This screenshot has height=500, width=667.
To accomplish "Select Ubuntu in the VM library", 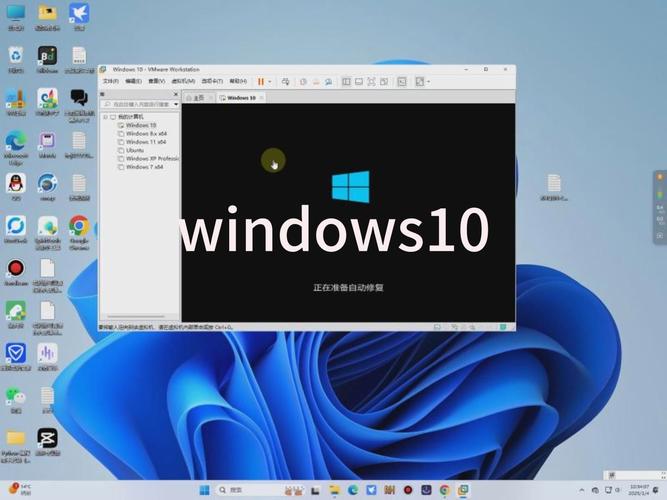I will (x=135, y=150).
